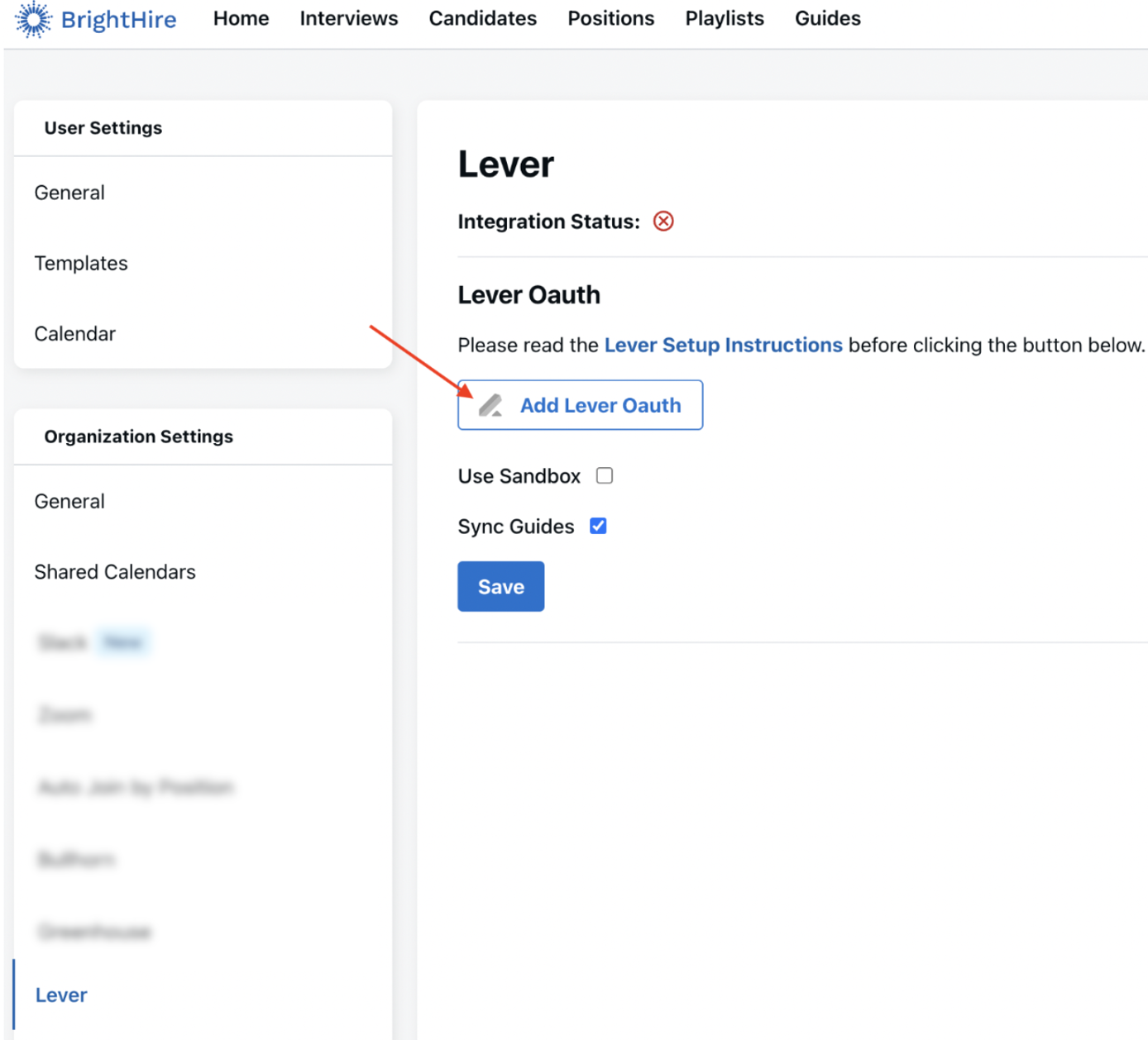Click the pencil icon on Add Lever Oauth button
The height and width of the screenshot is (1040, 1148).
490,405
